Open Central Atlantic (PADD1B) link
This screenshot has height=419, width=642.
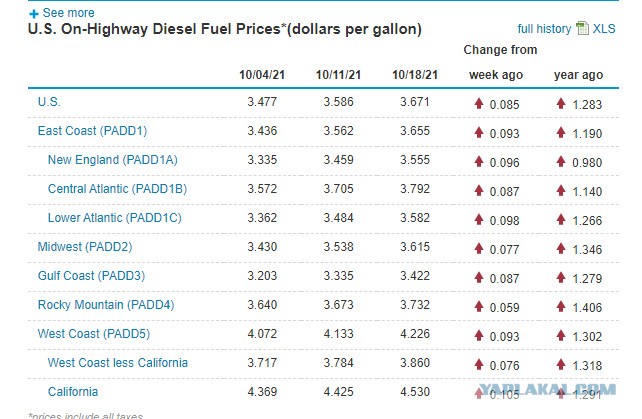point(117,189)
